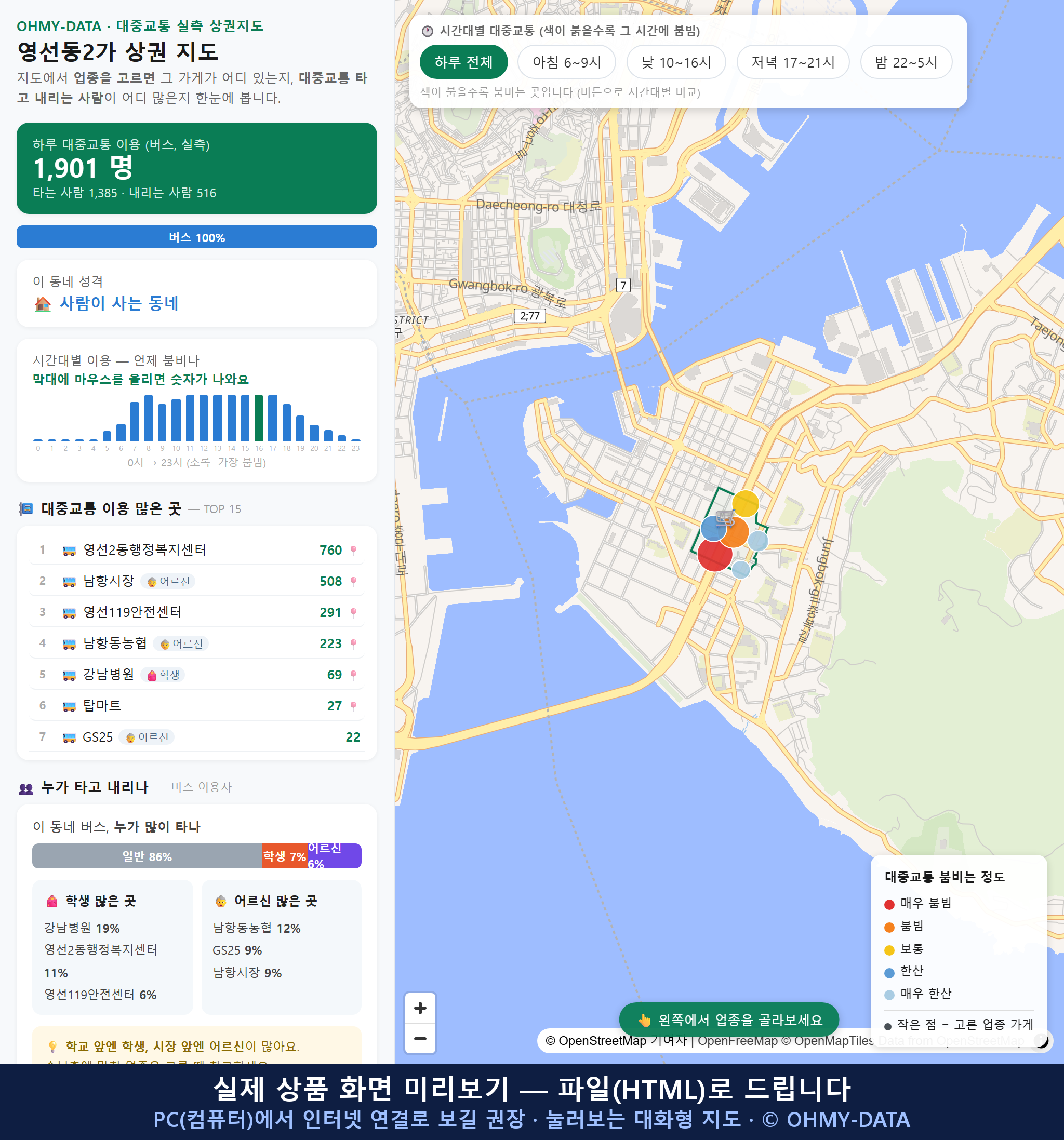Click the 어르신 tag on GS25 row

click(x=147, y=737)
